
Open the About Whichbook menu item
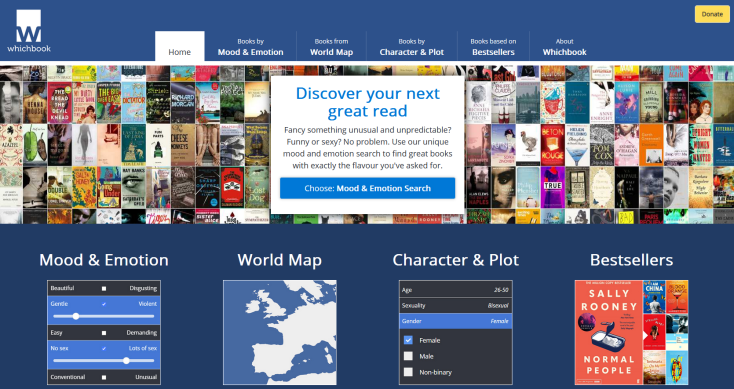pos(565,47)
